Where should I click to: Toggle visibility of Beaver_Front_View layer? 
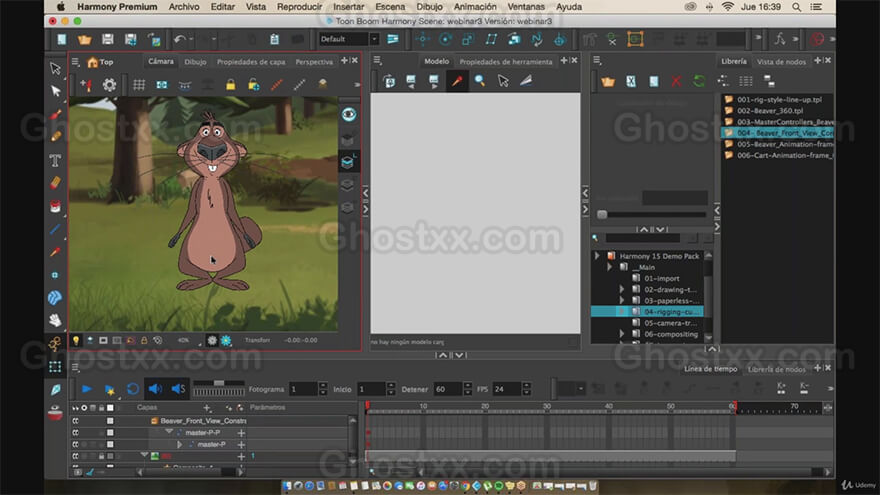(75, 420)
